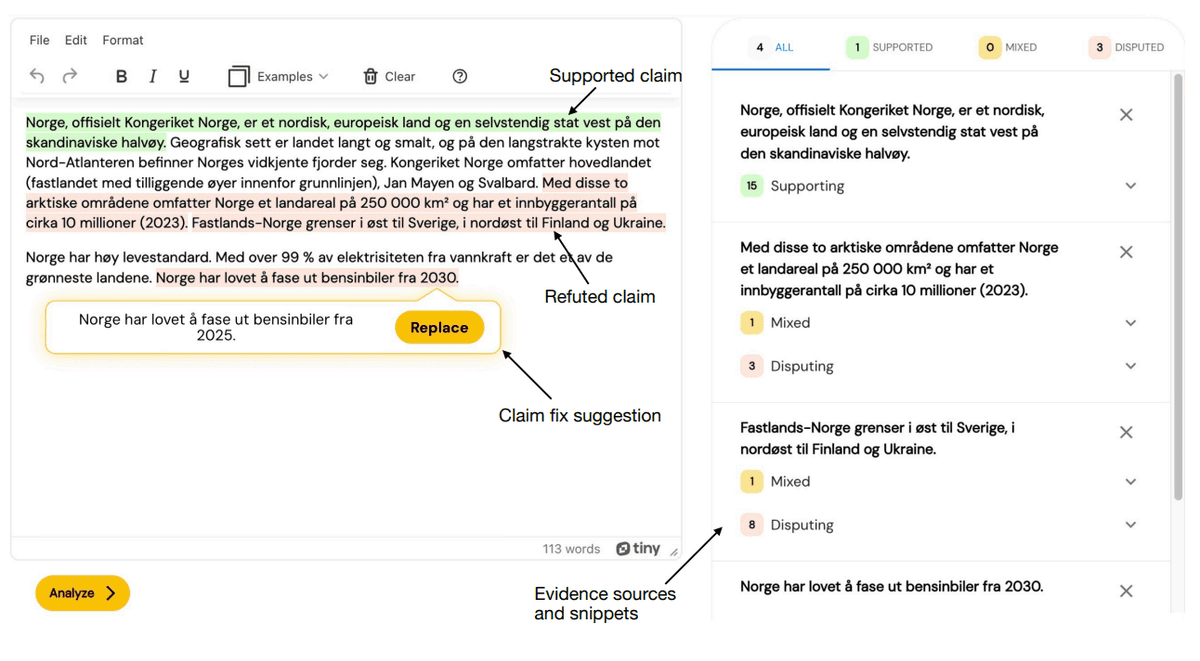The image size is (1200, 661).
Task: Open the Examples dropdown
Action: [x=279, y=76]
